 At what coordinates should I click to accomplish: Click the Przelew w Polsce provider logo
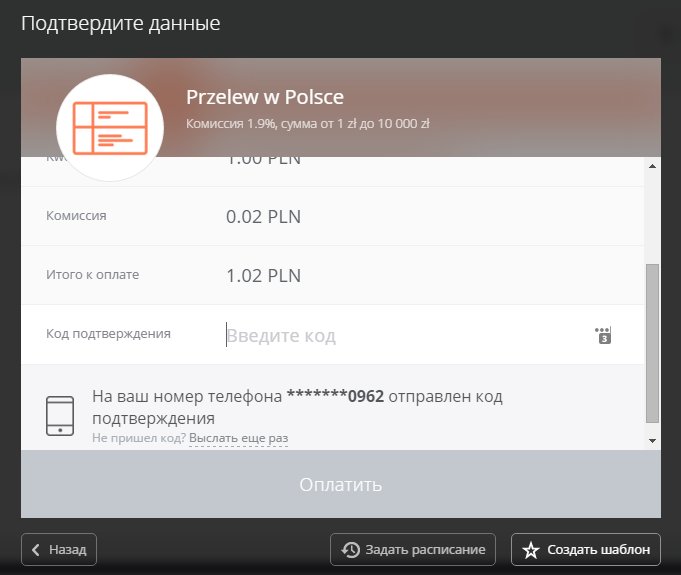110,128
